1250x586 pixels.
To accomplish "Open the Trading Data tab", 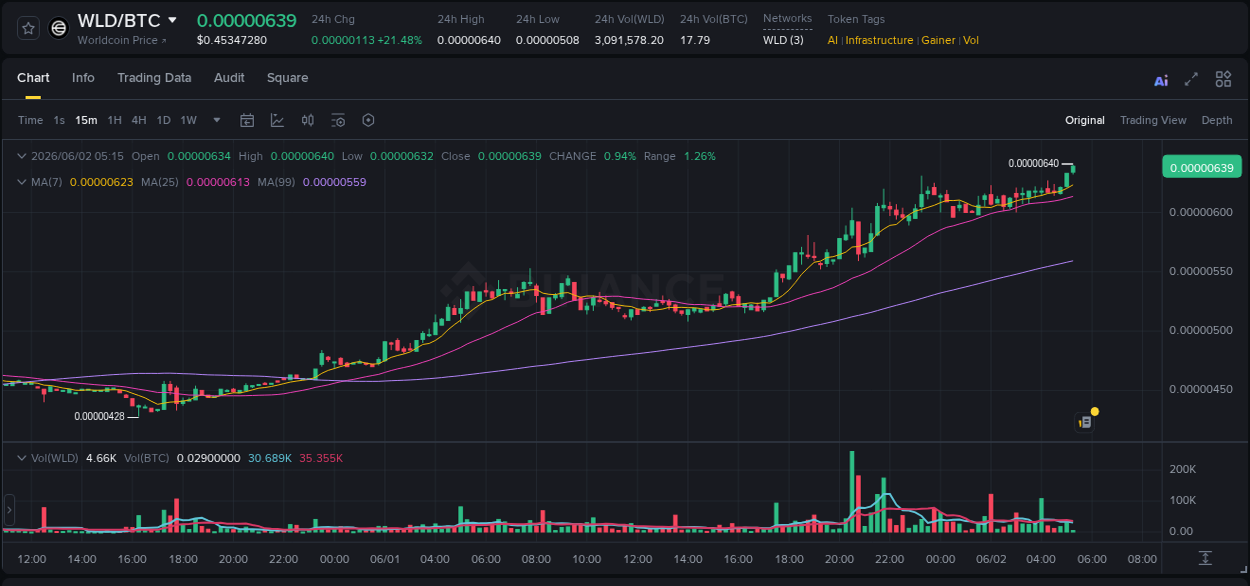I will click(x=154, y=78).
